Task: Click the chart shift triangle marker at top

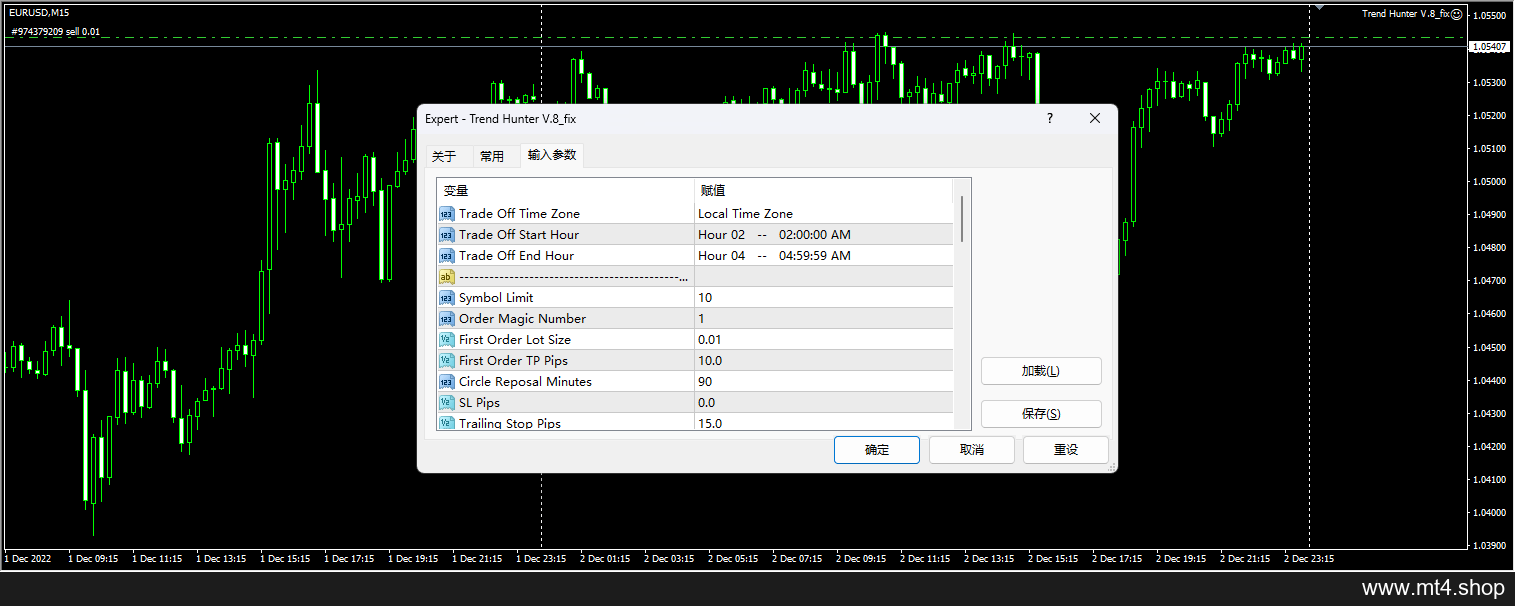Action: tap(1319, 7)
